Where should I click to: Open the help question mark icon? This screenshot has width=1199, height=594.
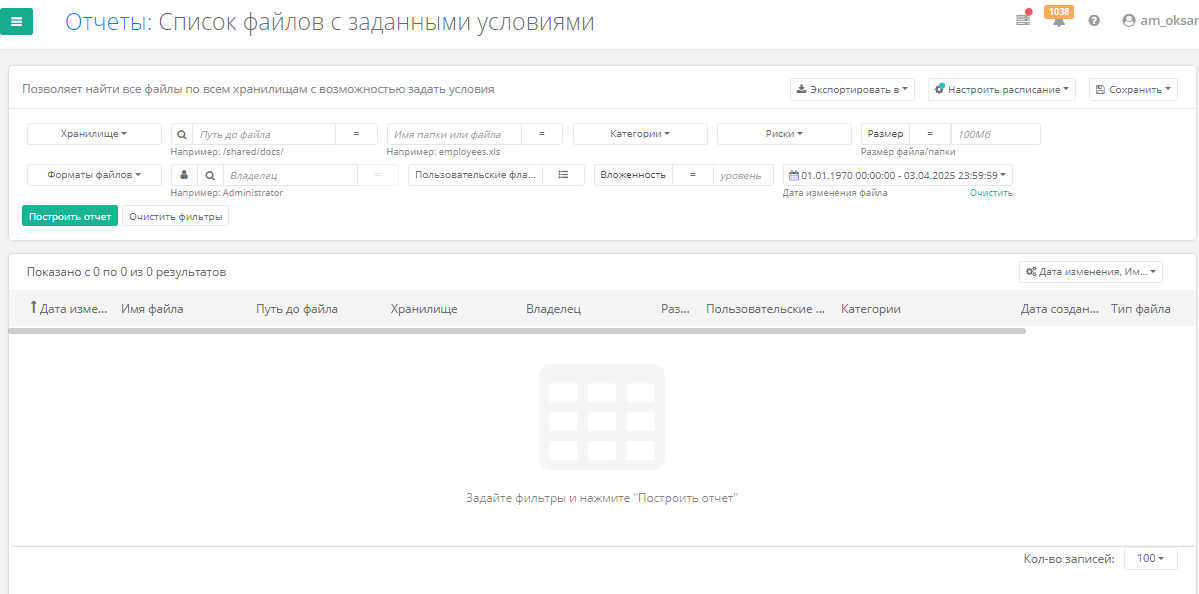[1094, 21]
